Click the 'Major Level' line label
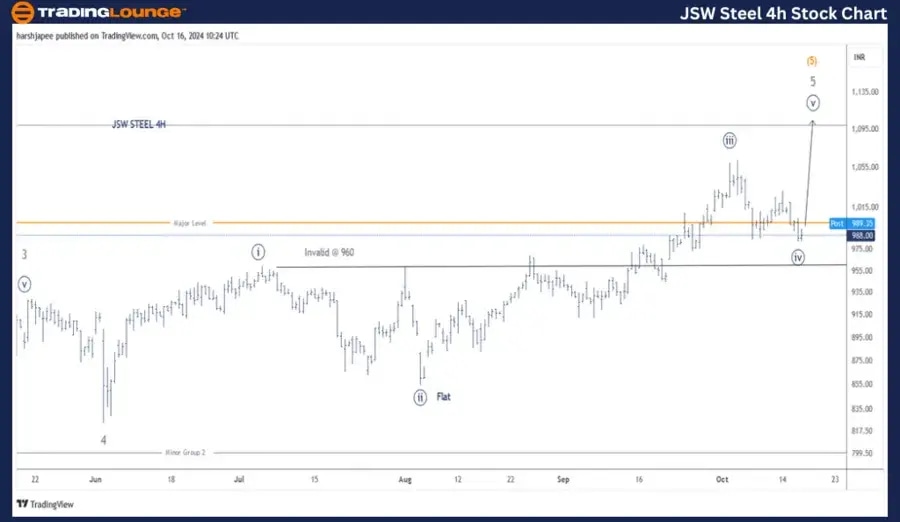Screen dimensions: 900x522 [x=189, y=223]
